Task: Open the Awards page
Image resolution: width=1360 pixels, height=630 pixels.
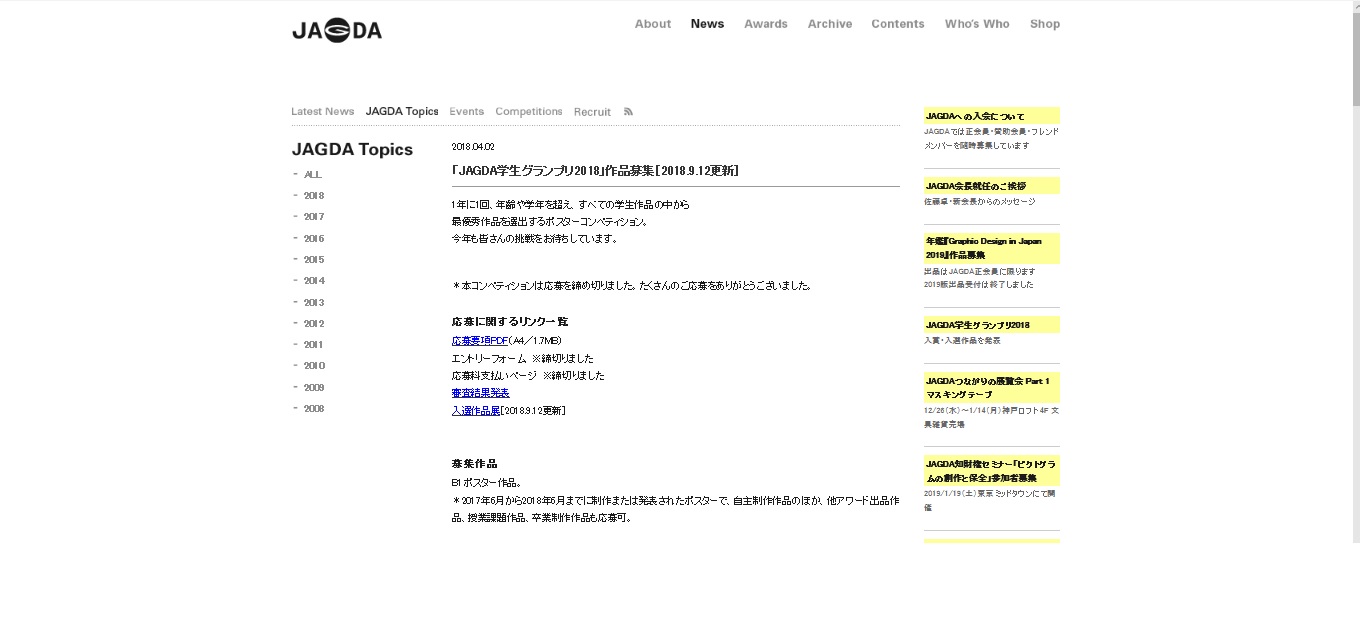Action: (766, 24)
